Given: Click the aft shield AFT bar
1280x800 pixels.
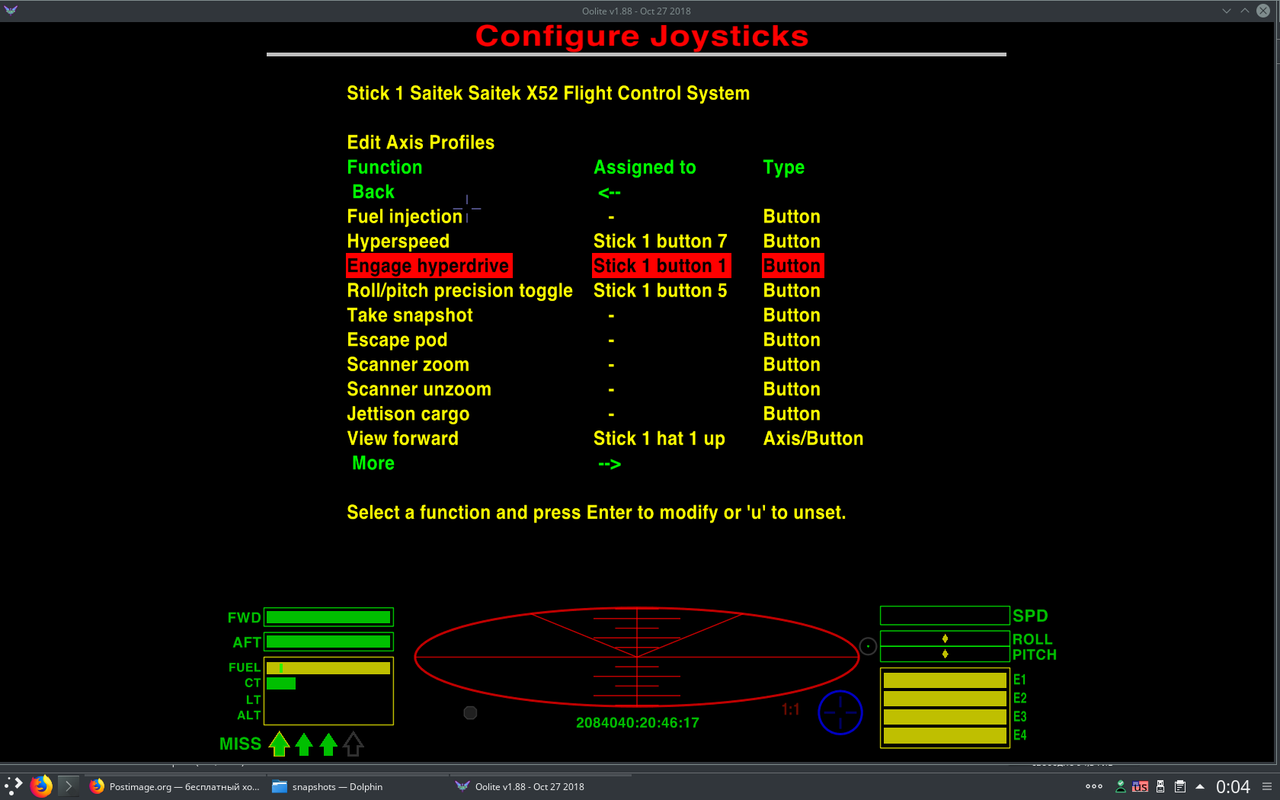Looking at the screenshot, I should pyautogui.click(x=328, y=642).
